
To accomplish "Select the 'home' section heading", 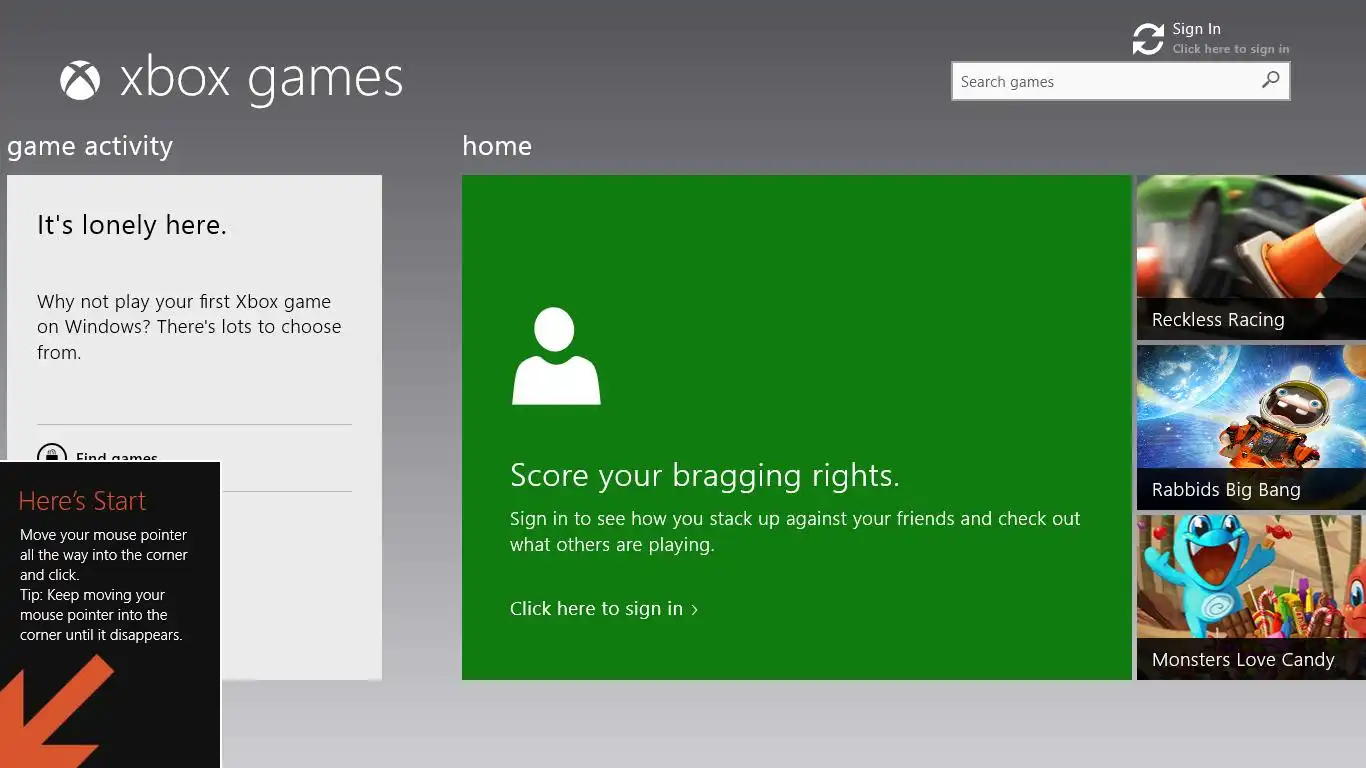I will pyautogui.click(x=497, y=146).
